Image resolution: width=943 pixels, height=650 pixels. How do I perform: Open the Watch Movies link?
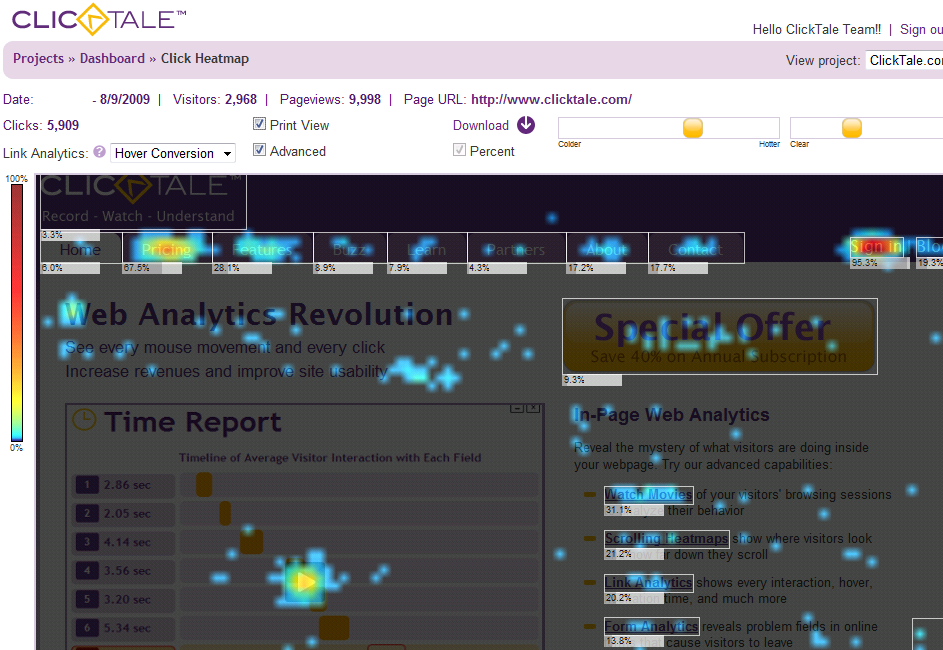pyautogui.click(x=648, y=494)
